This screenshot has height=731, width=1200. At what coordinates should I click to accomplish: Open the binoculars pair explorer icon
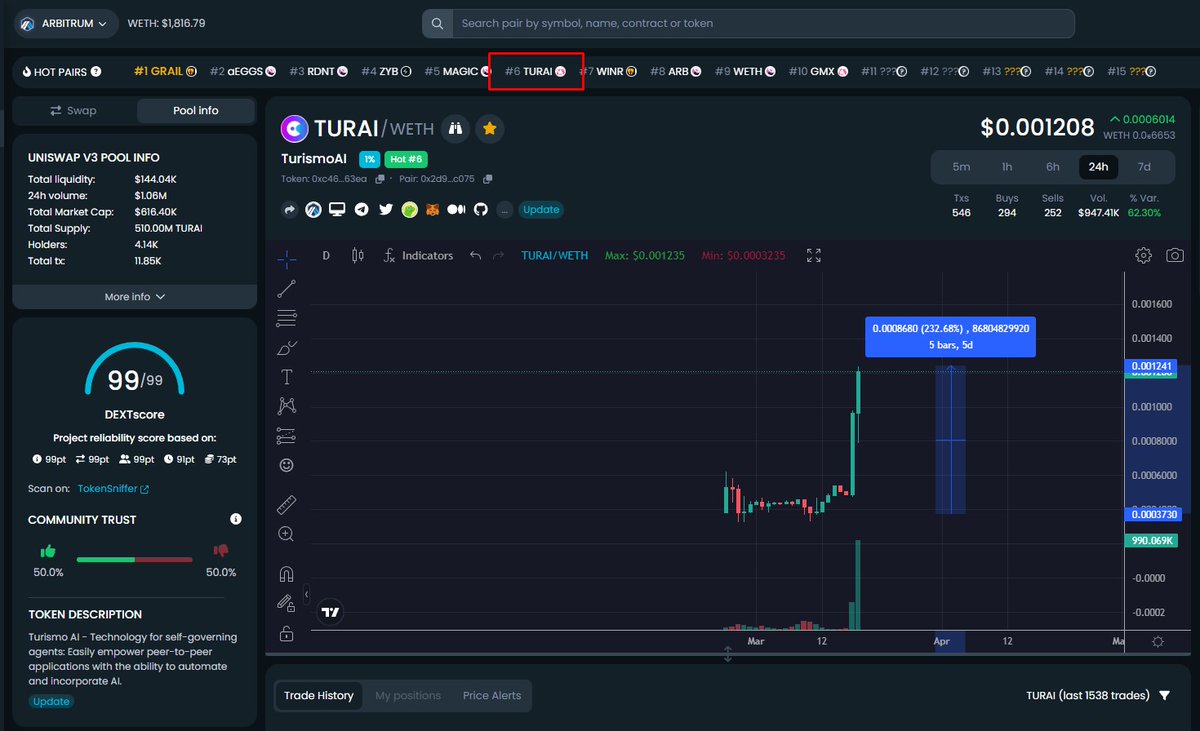(456, 128)
